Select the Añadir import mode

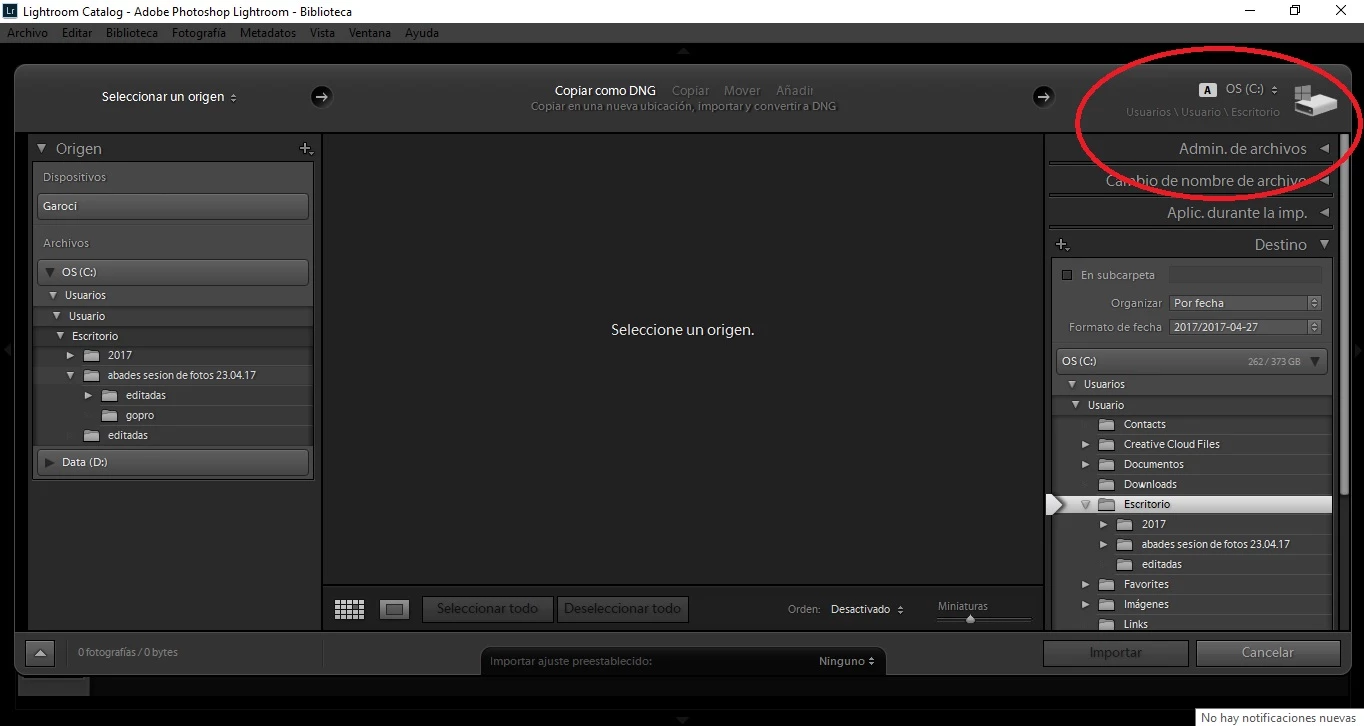coord(795,90)
